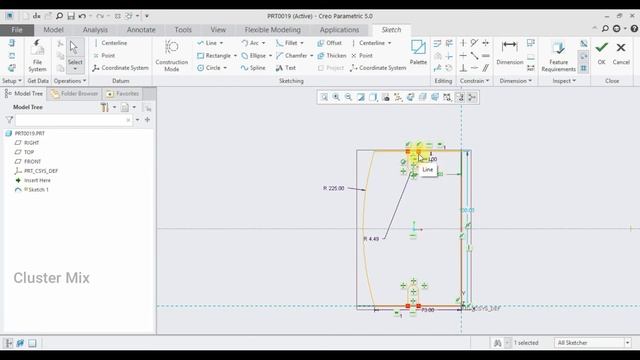The height and width of the screenshot is (360, 640).
Task: Expand the Line tool dropdown arrow
Action: [x=221, y=43]
